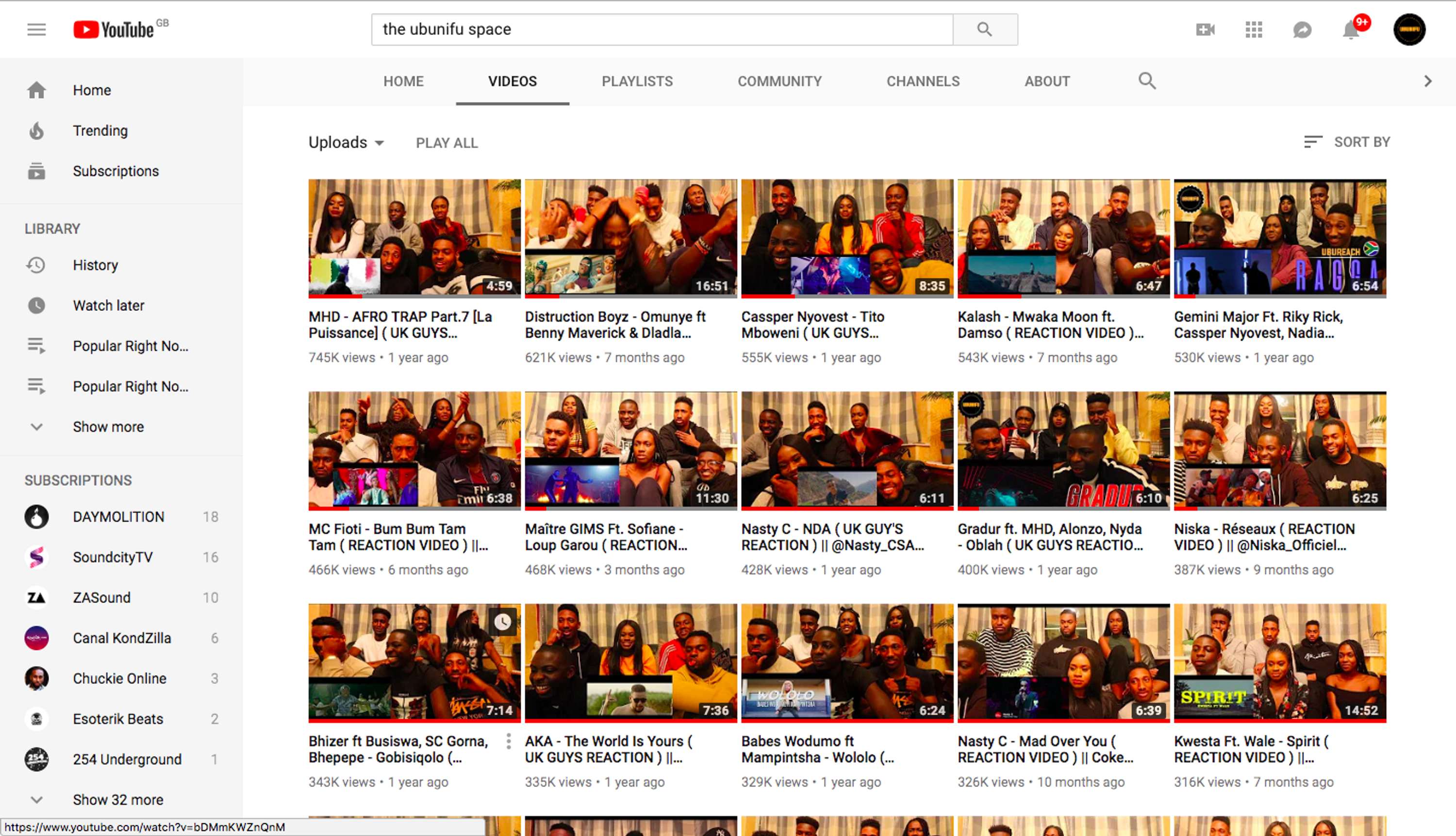Click the channel search magnifier icon
Image resolution: width=1456 pixels, height=836 pixels.
(1147, 81)
